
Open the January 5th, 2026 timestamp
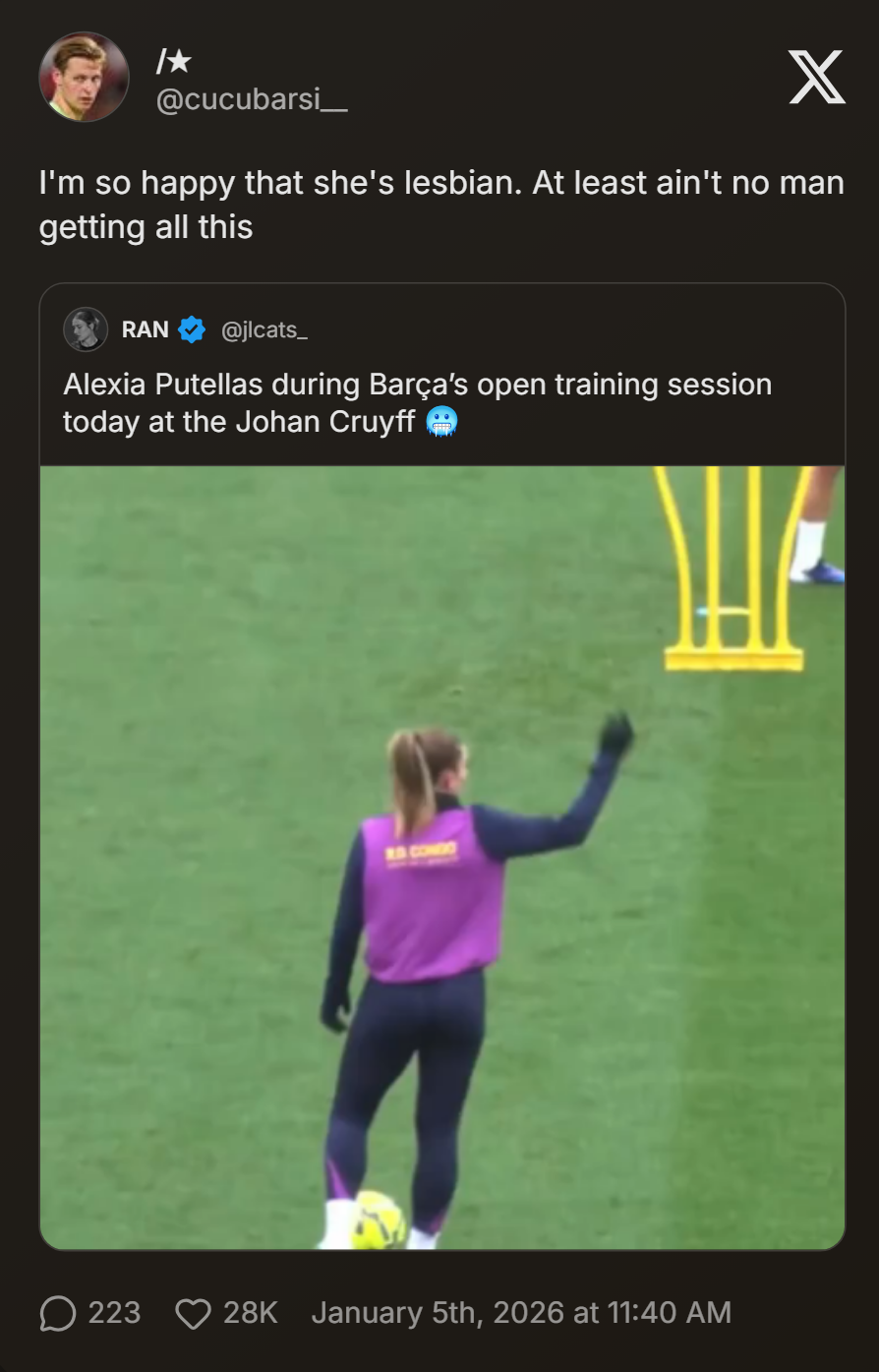[521, 1313]
